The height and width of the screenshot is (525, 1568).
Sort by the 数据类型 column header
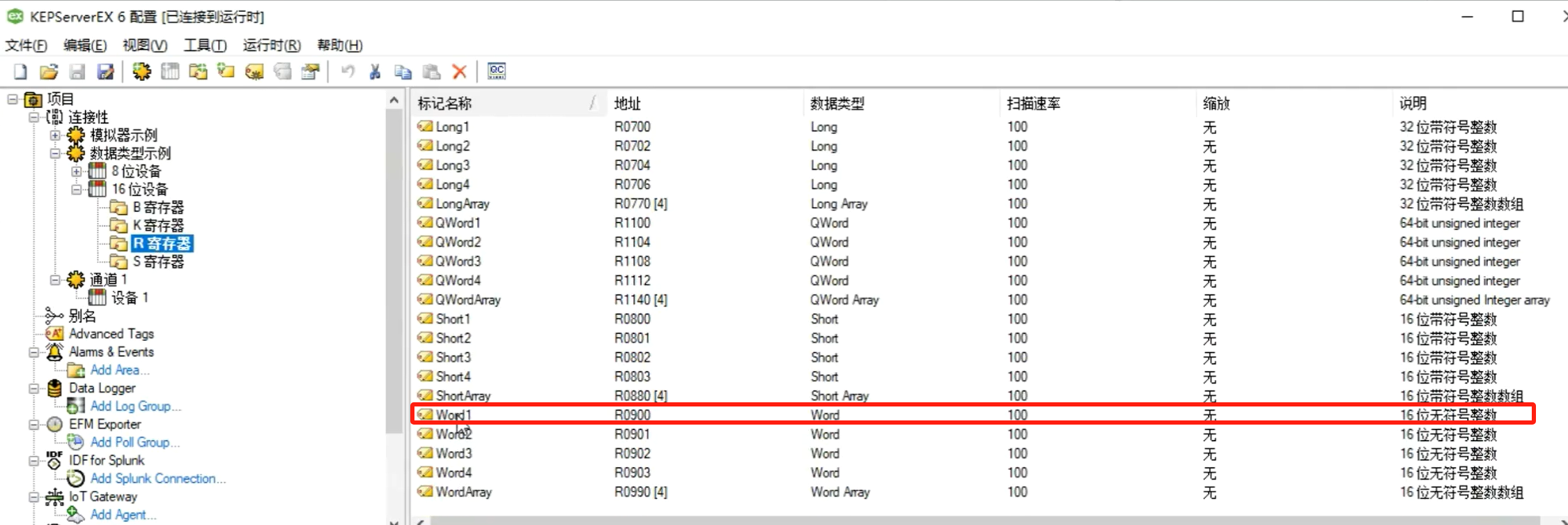tap(837, 104)
